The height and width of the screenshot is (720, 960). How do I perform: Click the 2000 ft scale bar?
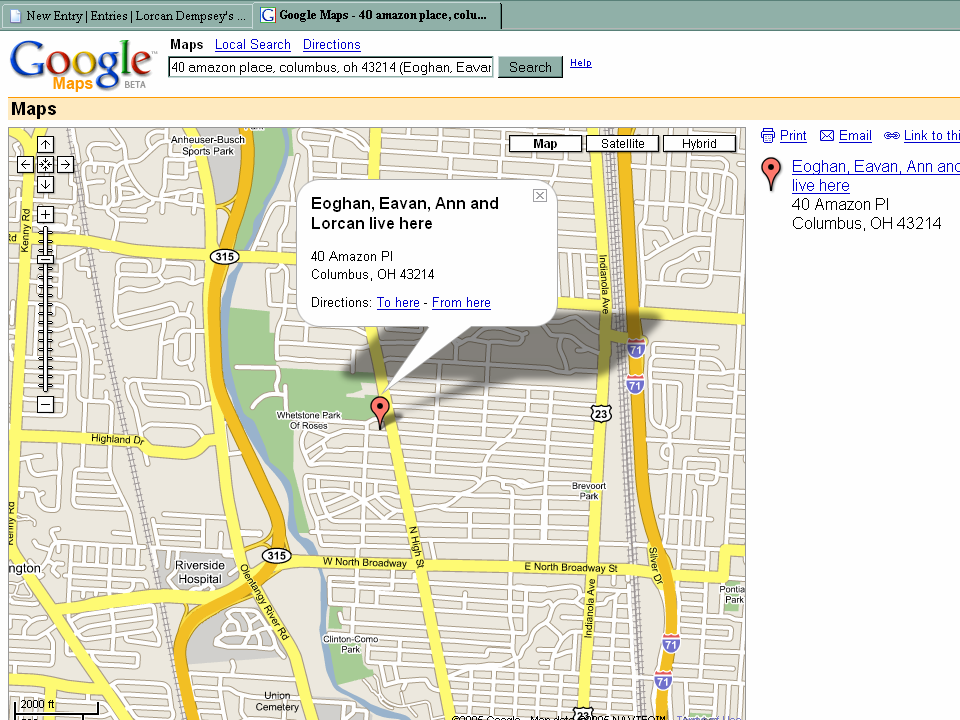pyautogui.click(x=55, y=706)
